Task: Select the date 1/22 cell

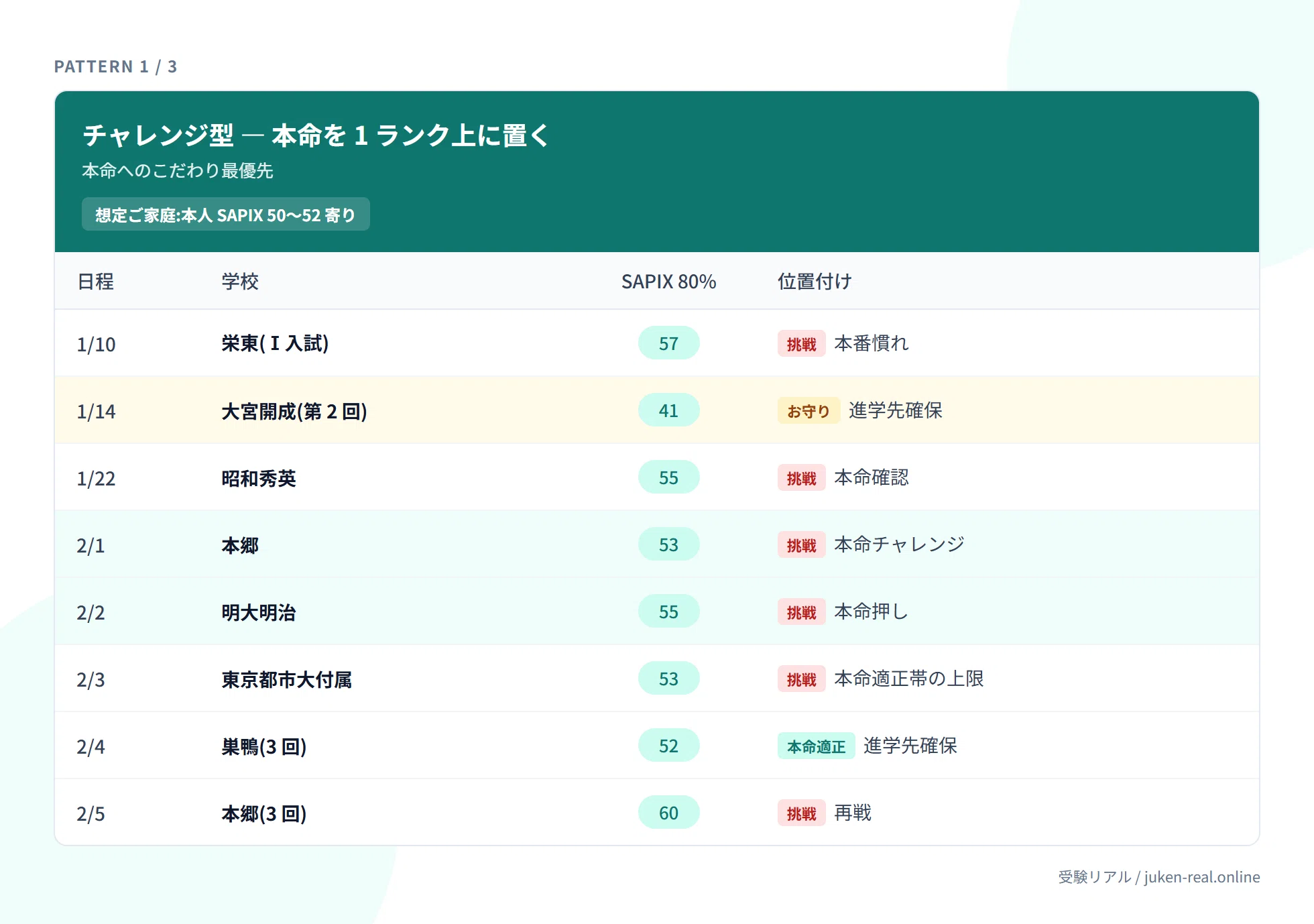Action: 96,478
